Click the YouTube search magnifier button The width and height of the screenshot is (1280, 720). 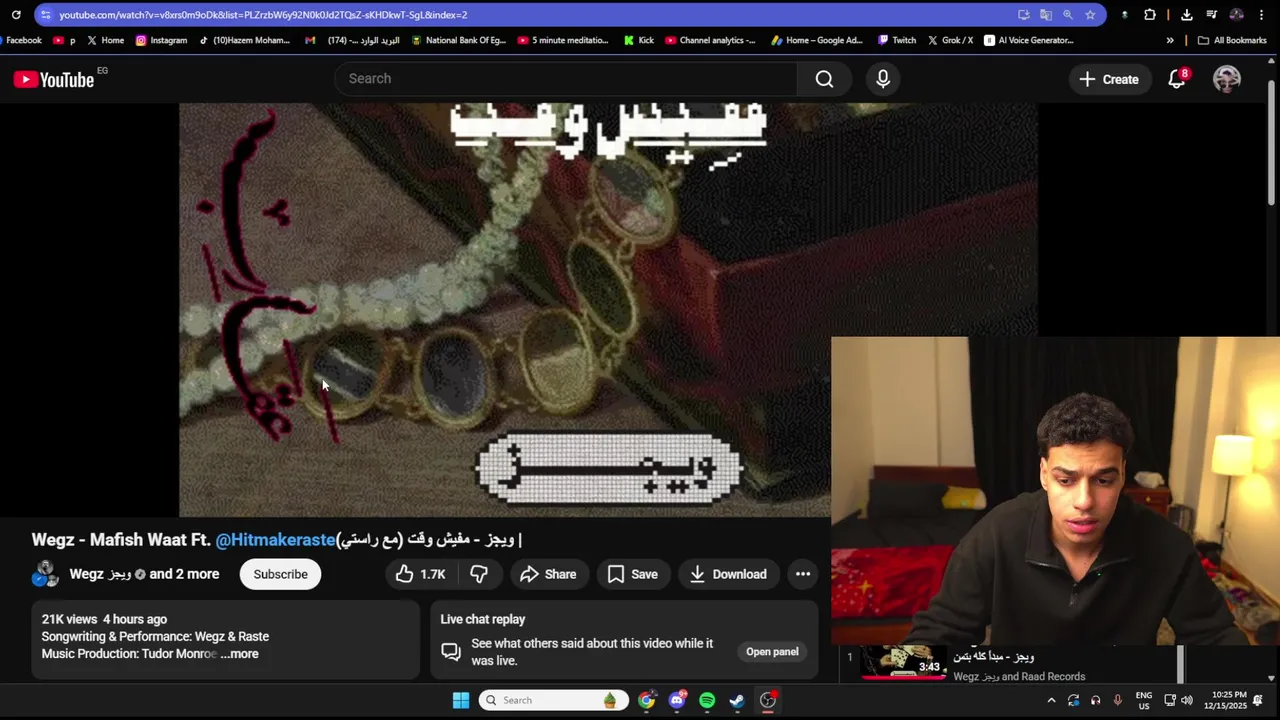(x=824, y=79)
